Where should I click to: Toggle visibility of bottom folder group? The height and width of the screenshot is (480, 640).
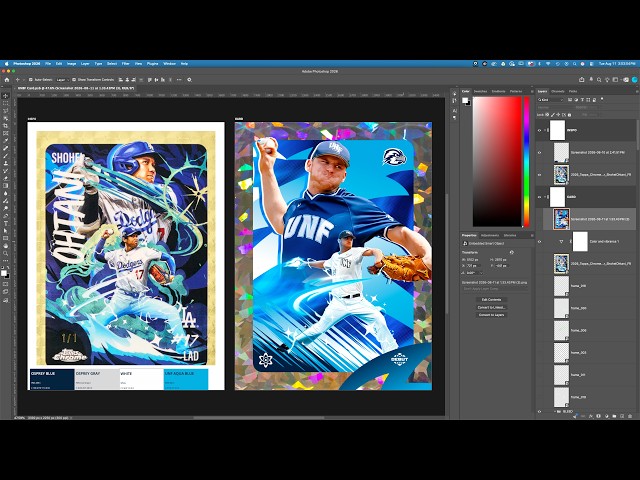540,411
